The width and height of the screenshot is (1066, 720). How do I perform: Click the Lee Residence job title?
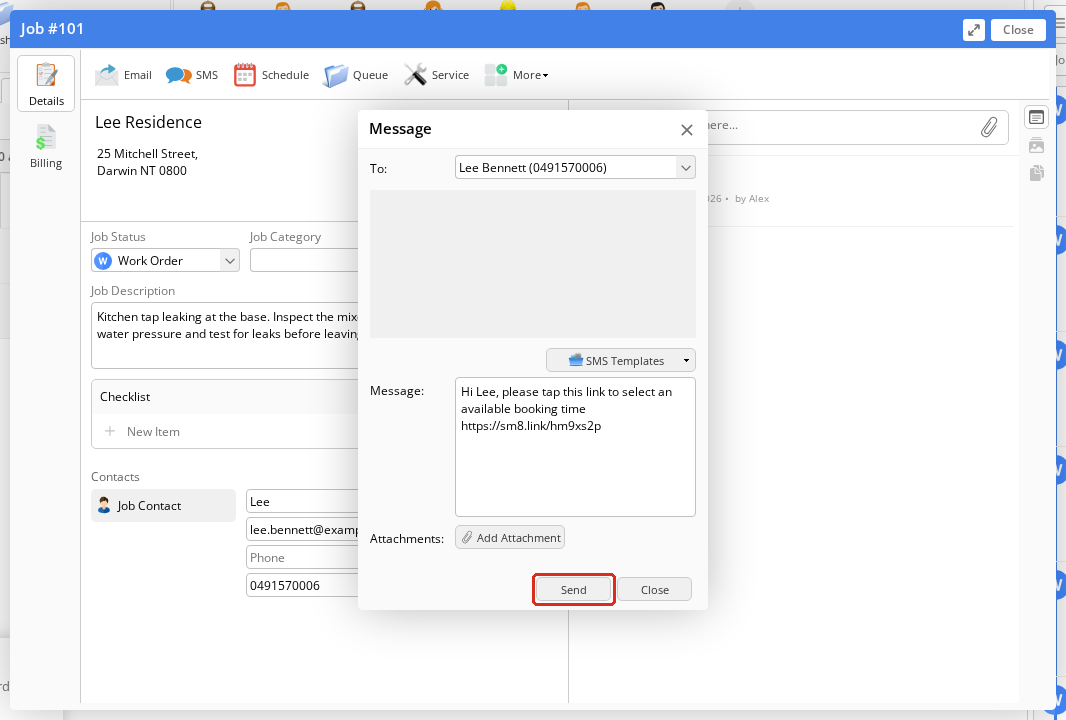click(x=148, y=122)
